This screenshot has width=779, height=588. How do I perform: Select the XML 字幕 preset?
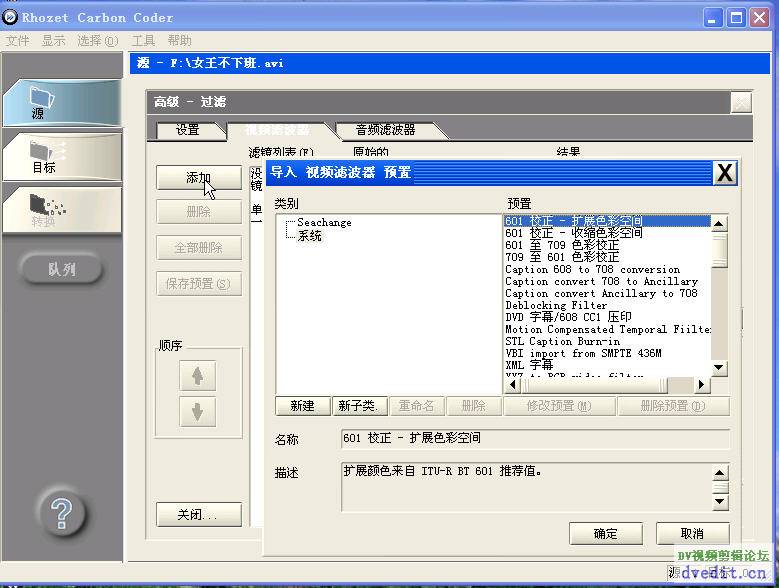click(607, 365)
